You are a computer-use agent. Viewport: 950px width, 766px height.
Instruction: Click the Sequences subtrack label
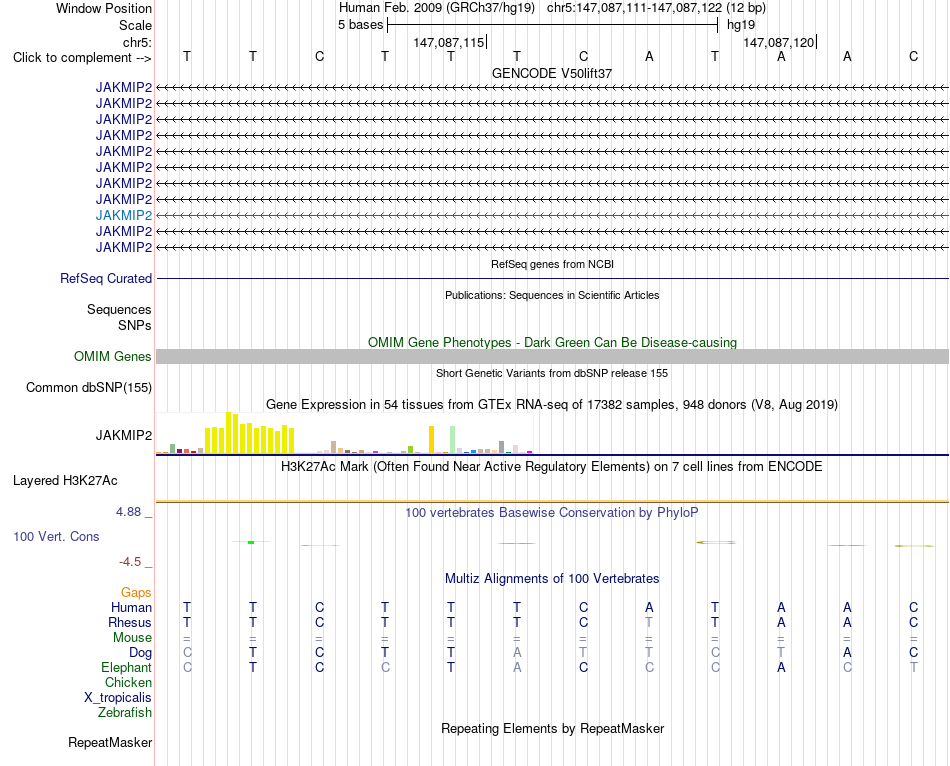[119, 310]
